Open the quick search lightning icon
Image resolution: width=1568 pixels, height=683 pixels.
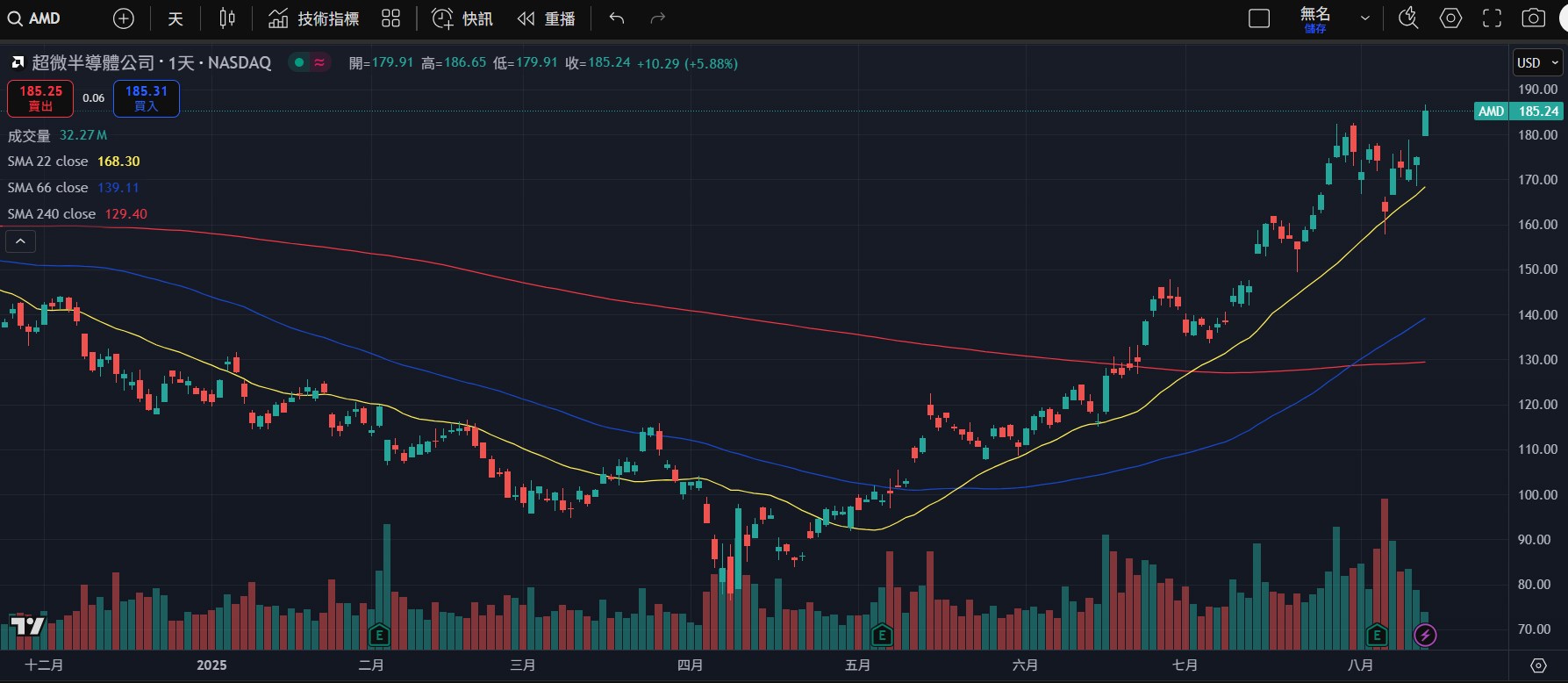[x=1408, y=18]
